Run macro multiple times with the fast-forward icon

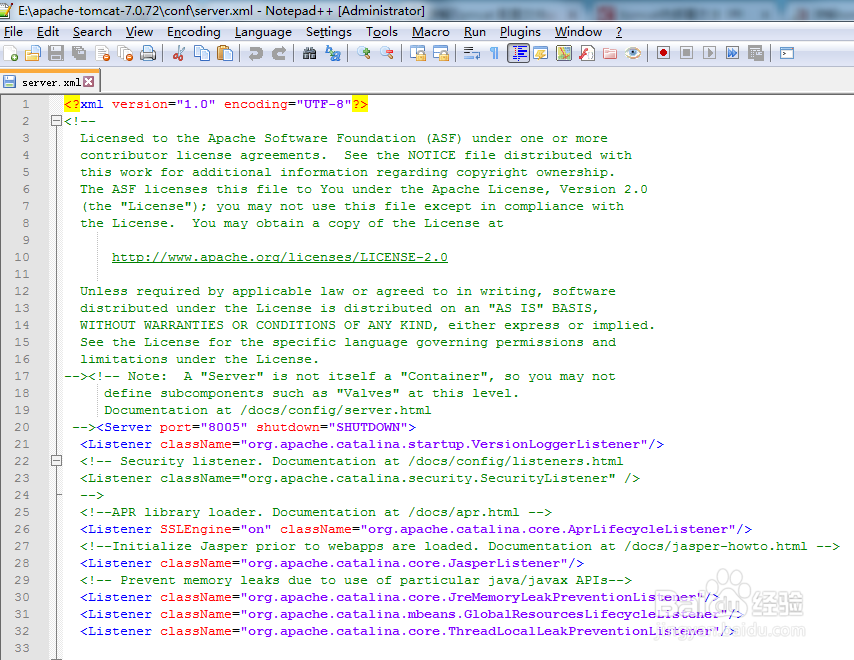[x=733, y=53]
